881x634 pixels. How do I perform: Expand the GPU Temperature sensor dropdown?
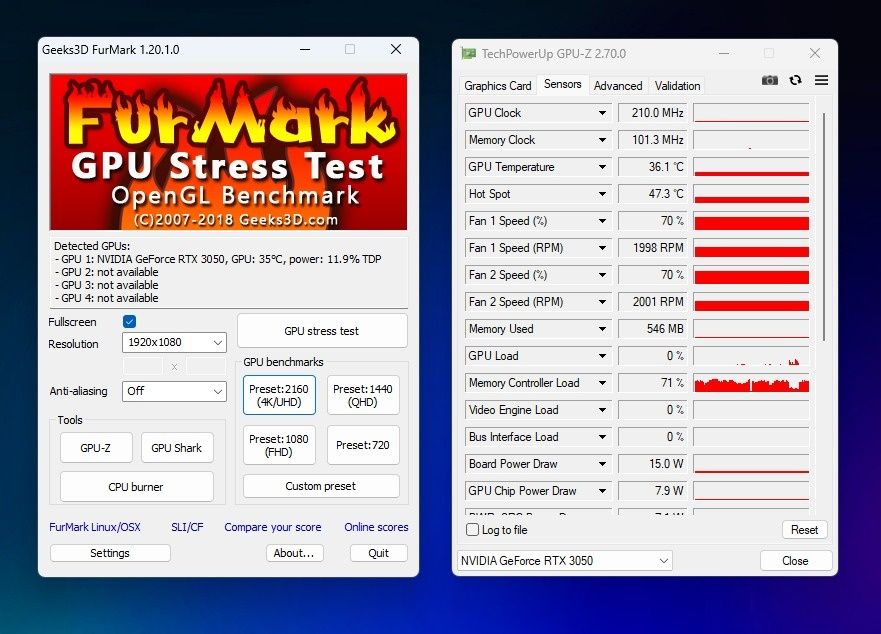click(x=602, y=167)
